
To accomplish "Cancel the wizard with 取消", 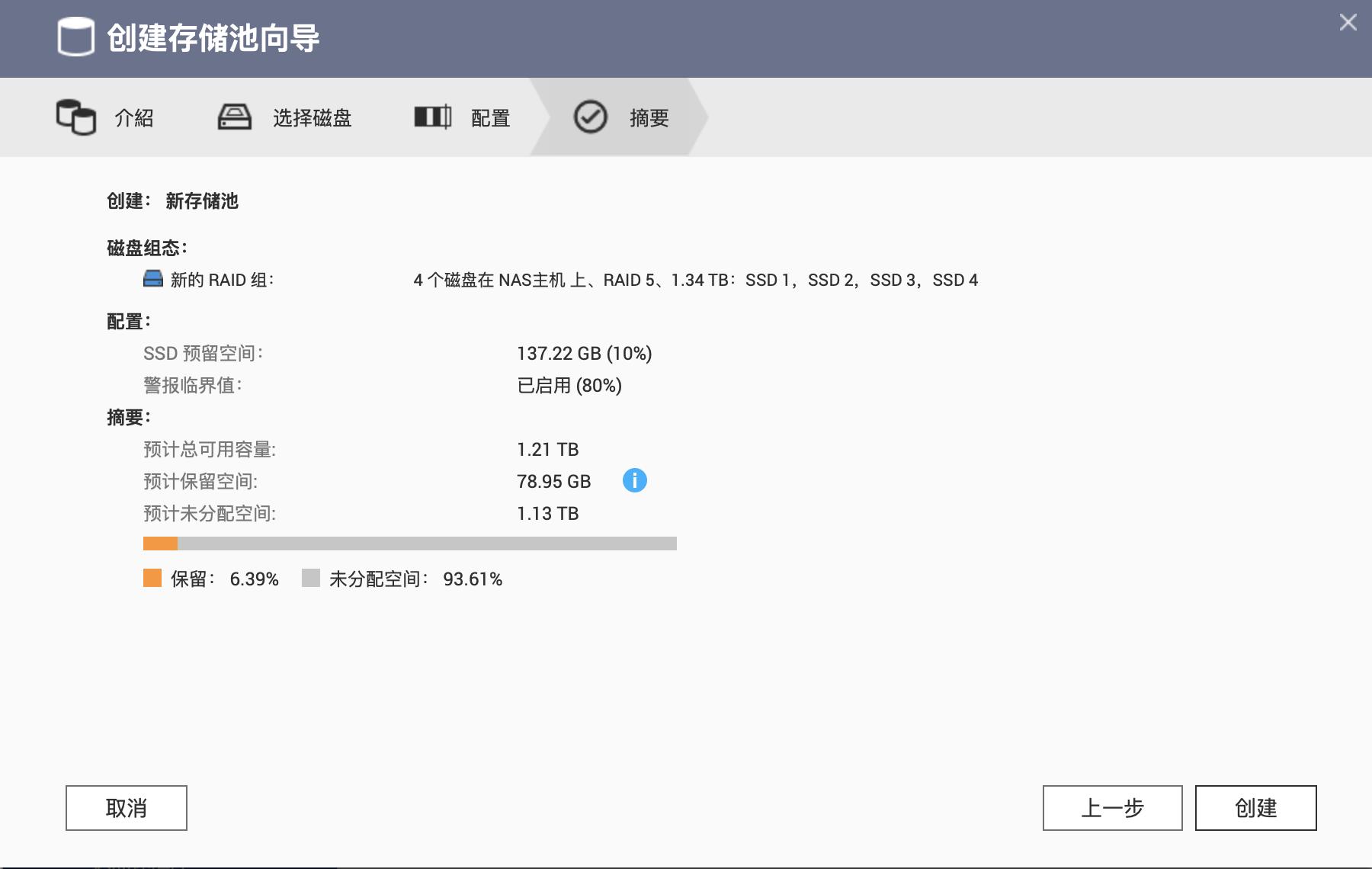I will click(x=125, y=808).
